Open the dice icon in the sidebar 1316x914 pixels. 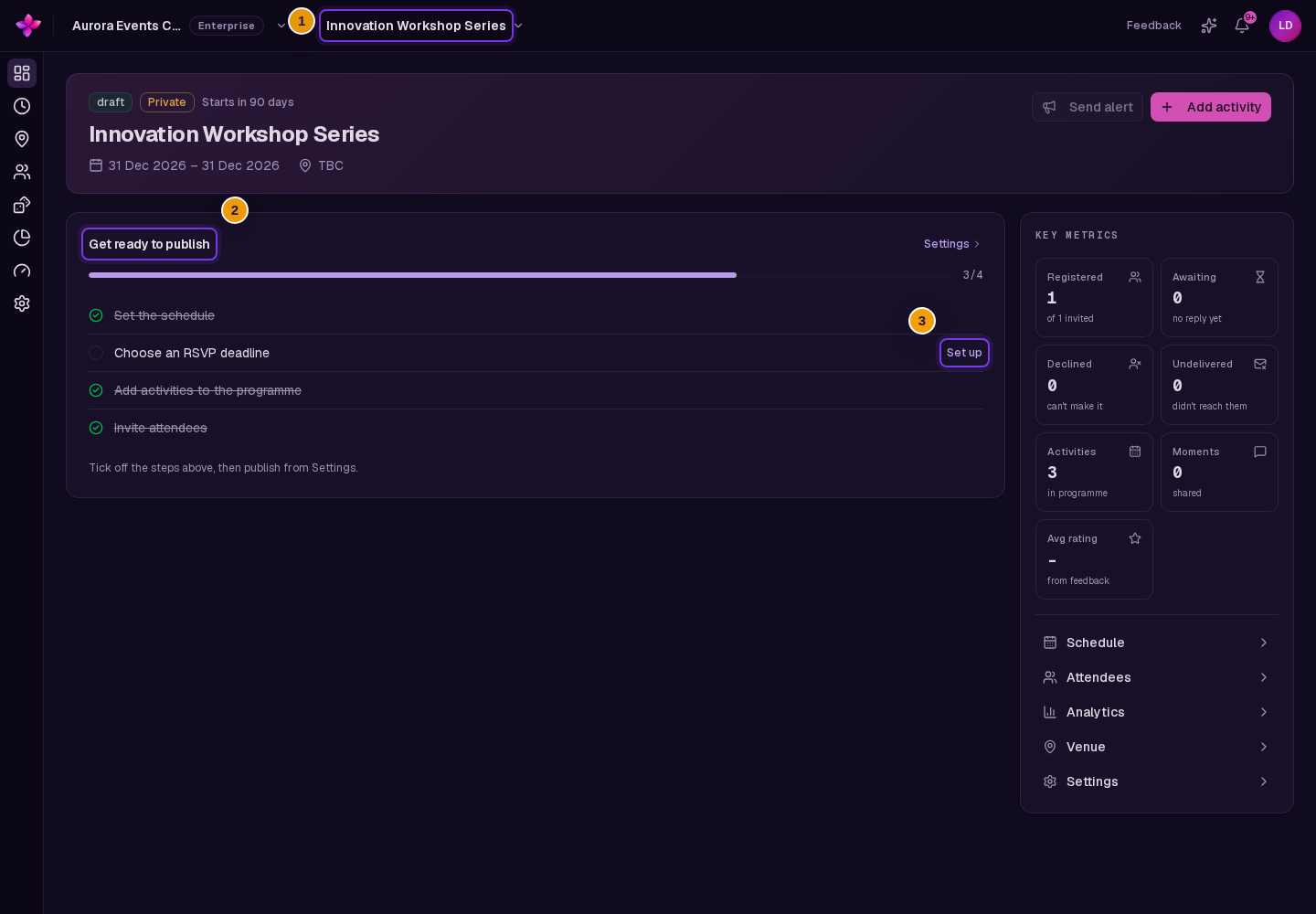pos(22,205)
